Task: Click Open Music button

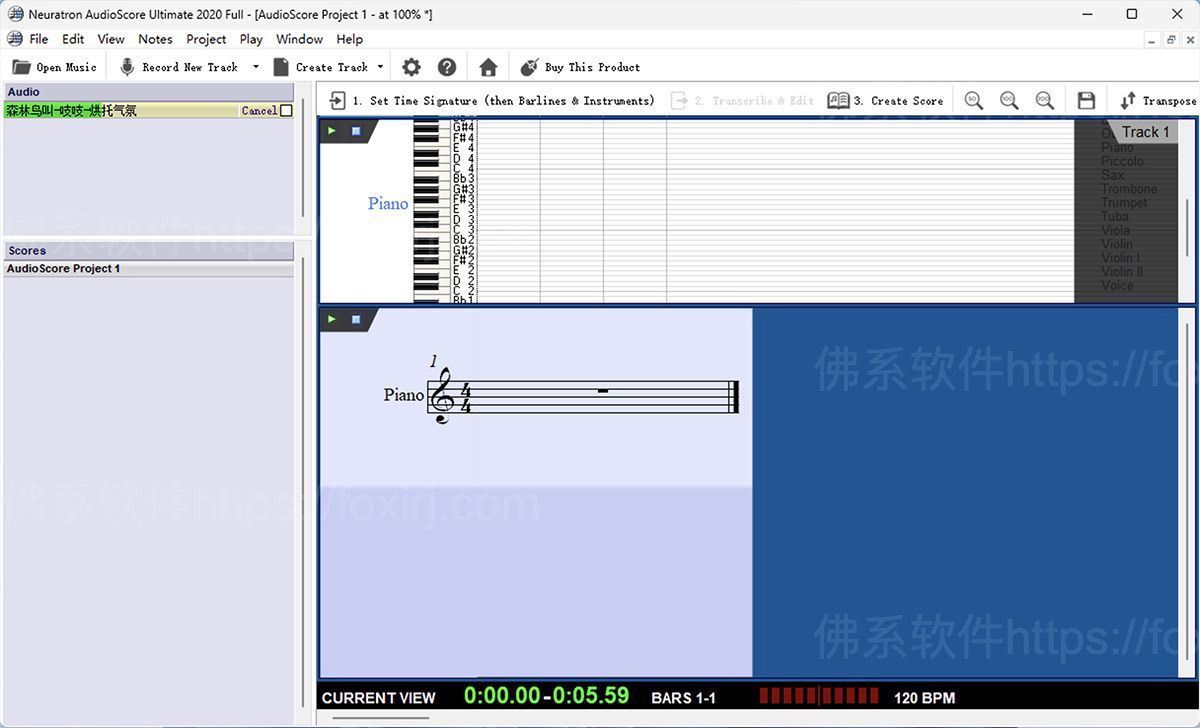Action: click(x=55, y=67)
